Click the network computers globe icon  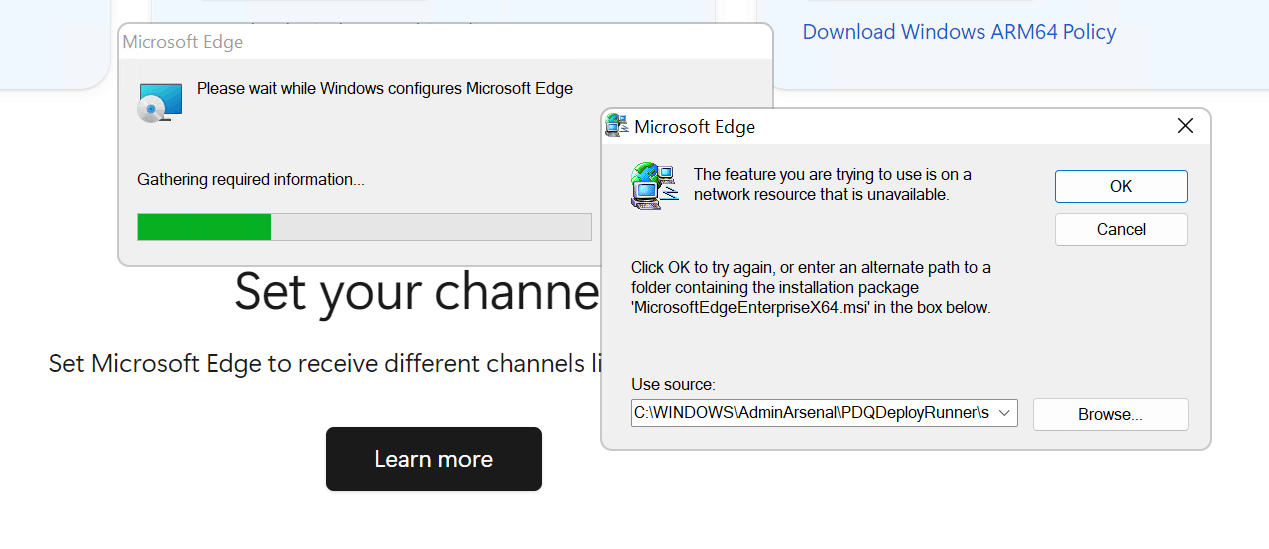point(655,185)
